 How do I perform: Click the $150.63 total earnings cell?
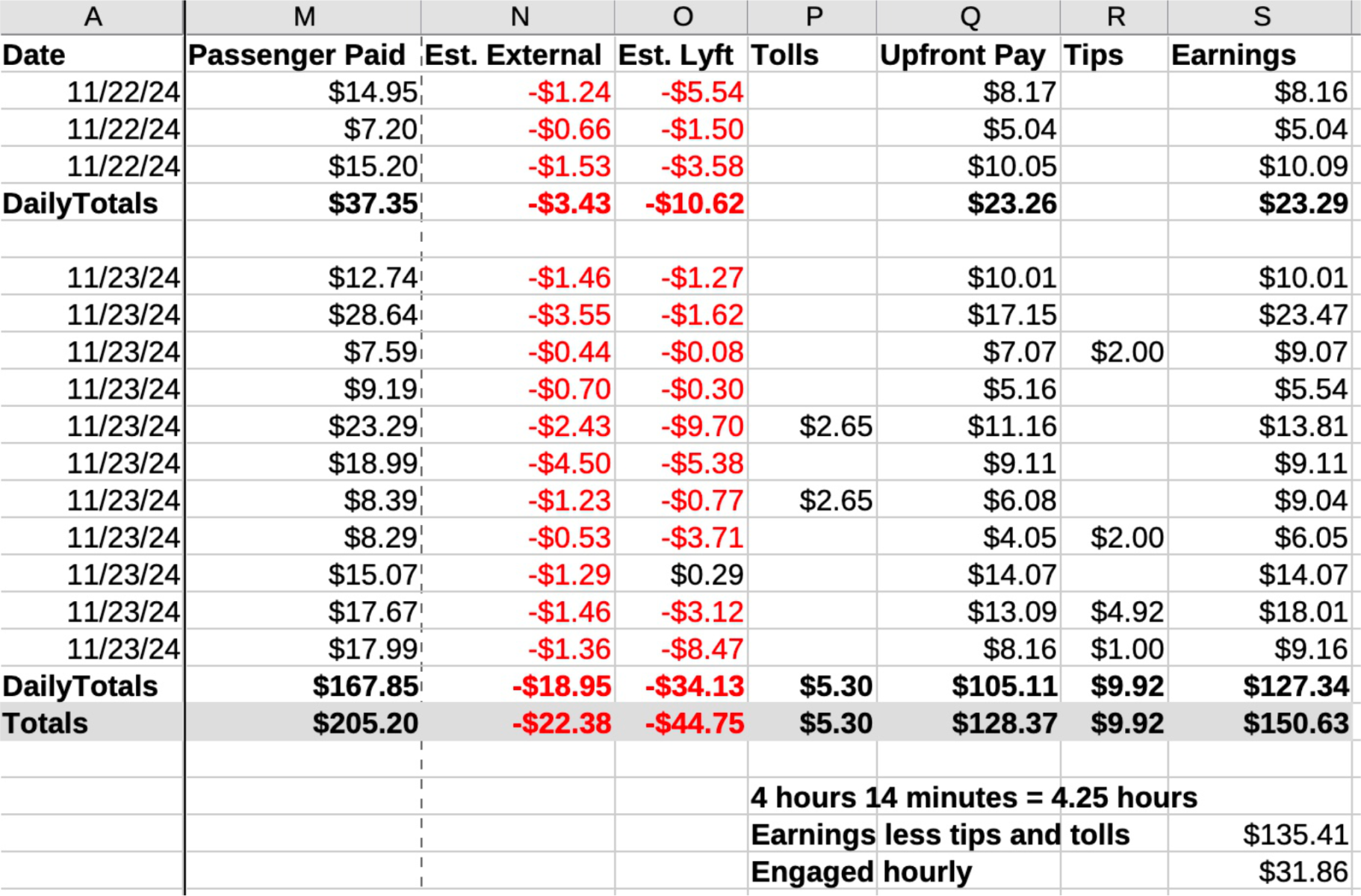click(1295, 723)
